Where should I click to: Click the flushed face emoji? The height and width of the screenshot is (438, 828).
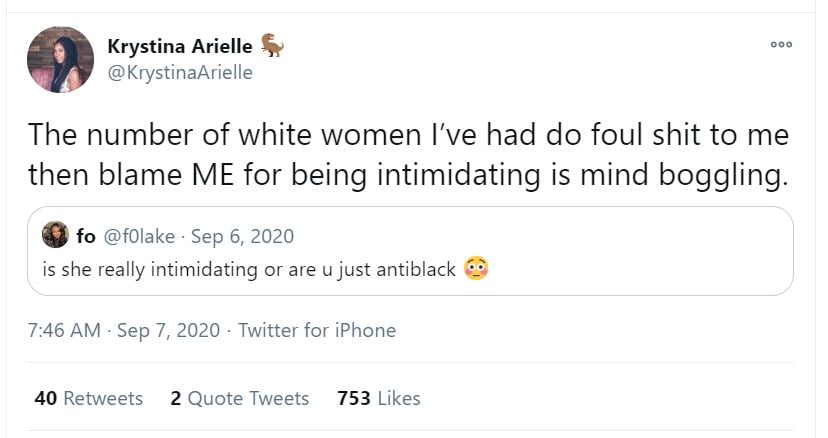(x=476, y=270)
